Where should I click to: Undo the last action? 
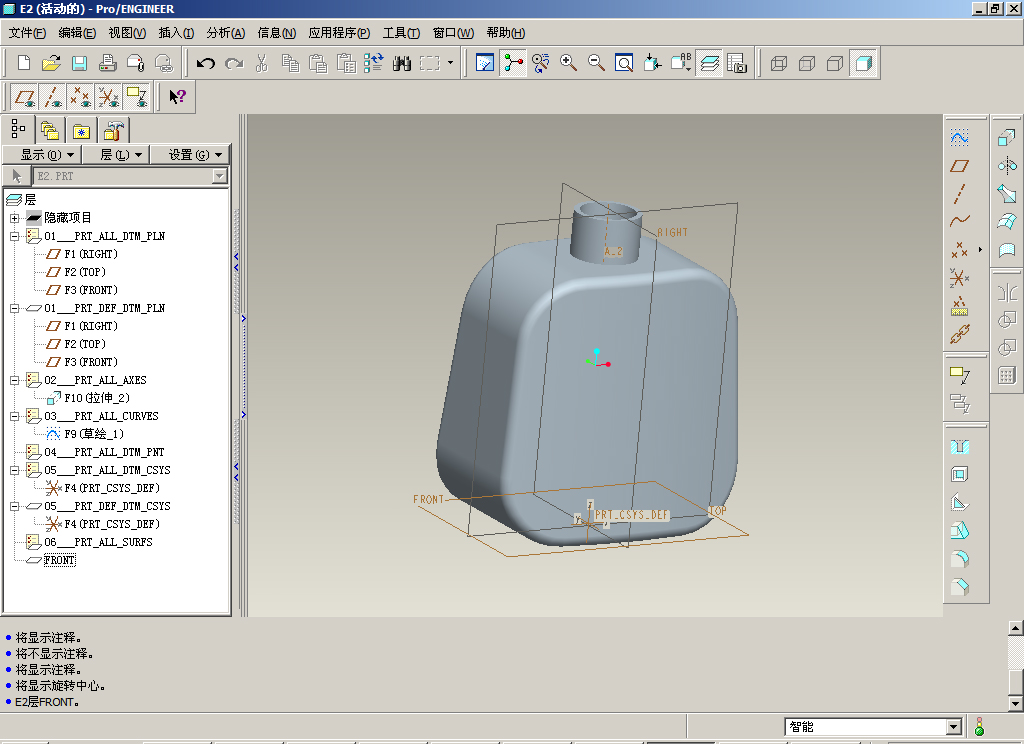(x=206, y=63)
